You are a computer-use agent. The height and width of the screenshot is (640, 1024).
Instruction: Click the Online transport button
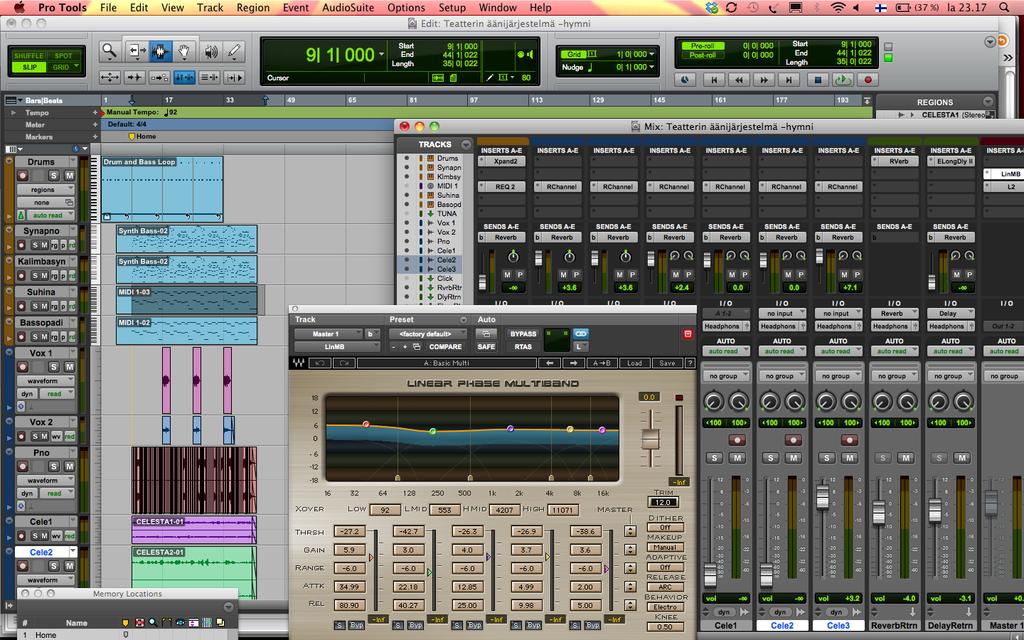click(x=685, y=80)
